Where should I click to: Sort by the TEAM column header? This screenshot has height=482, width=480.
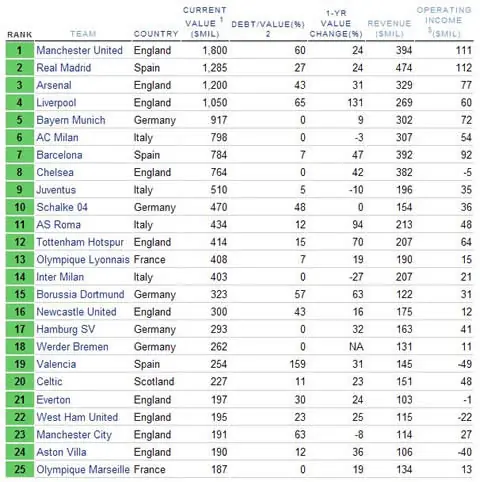click(83, 34)
